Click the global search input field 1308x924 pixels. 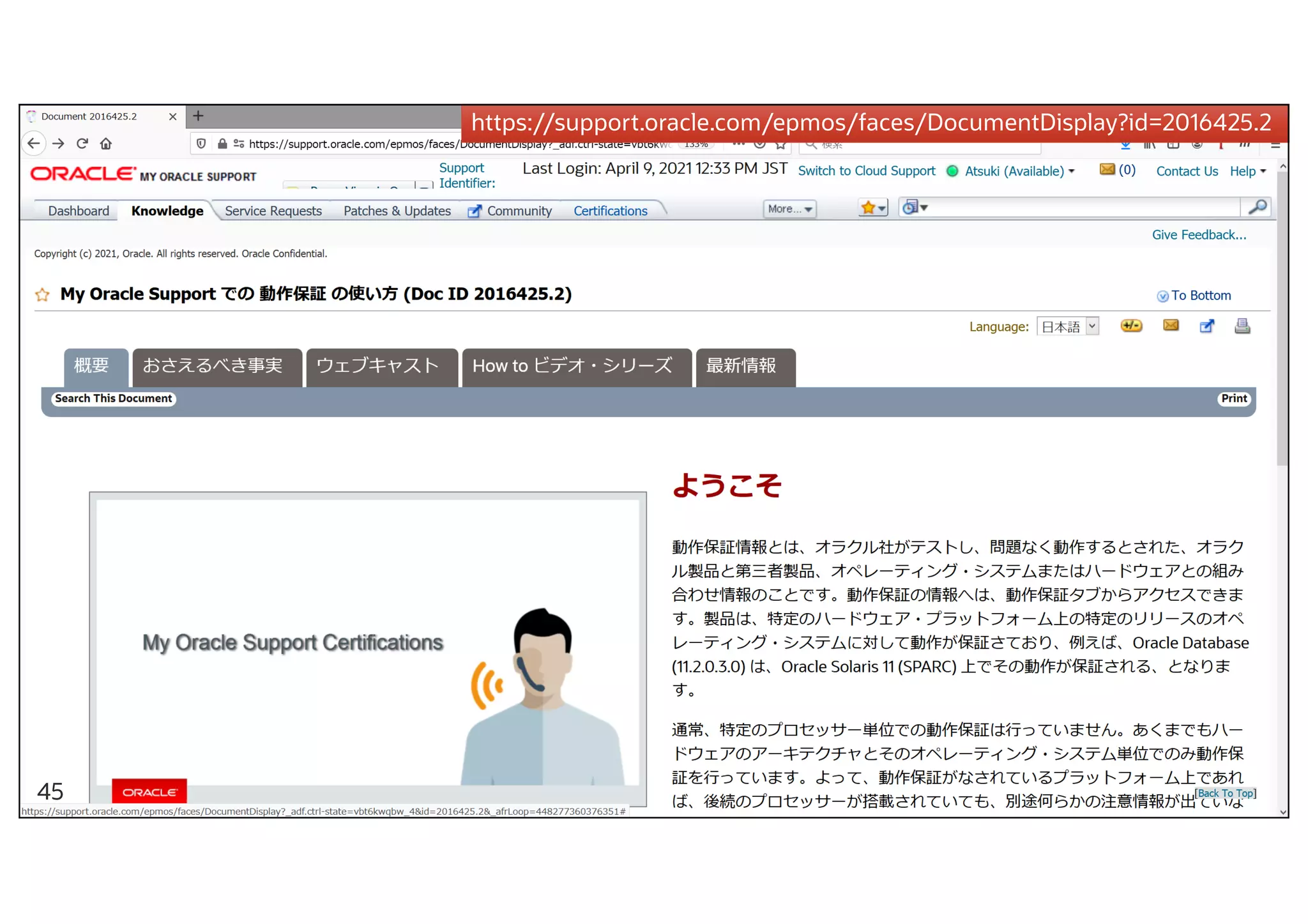coord(1084,207)
